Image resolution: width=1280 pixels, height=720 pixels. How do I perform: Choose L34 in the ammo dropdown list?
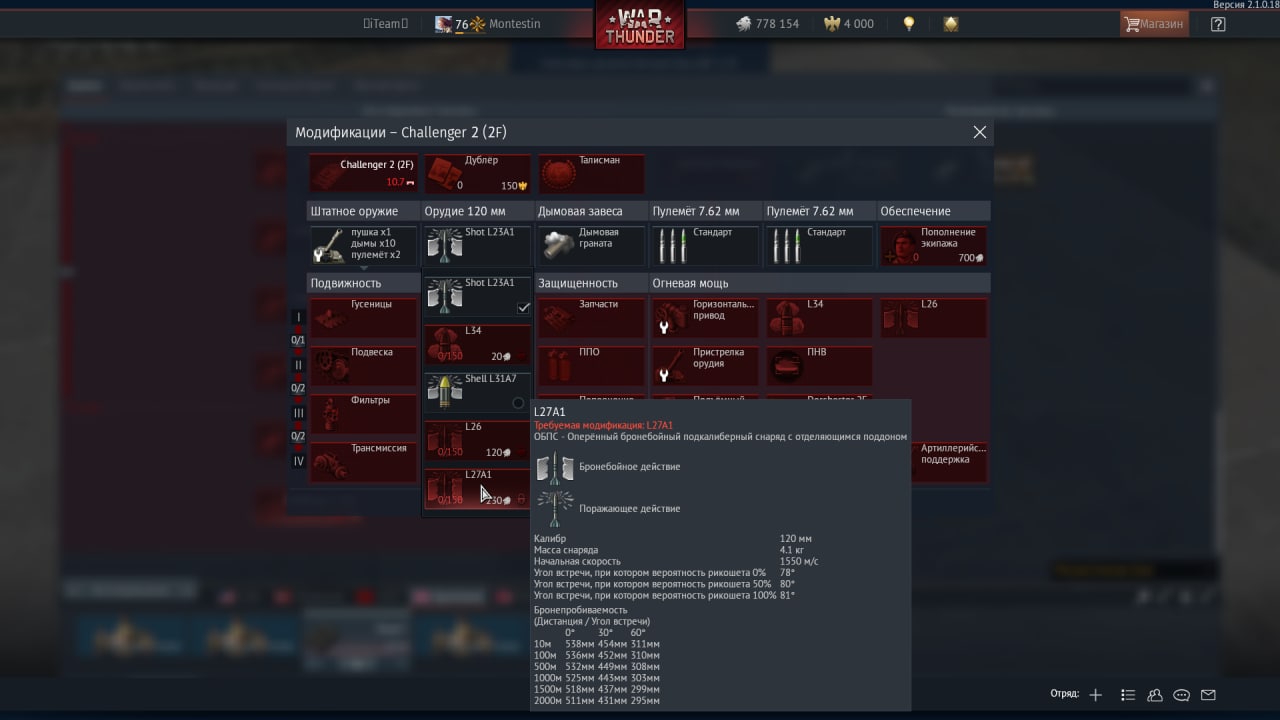[477, 344]
